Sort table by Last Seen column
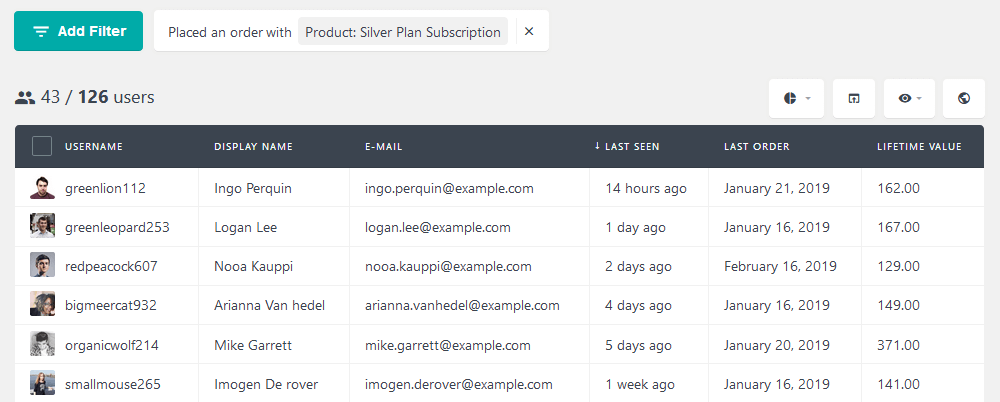1000x402 pixels. [632, 147]
